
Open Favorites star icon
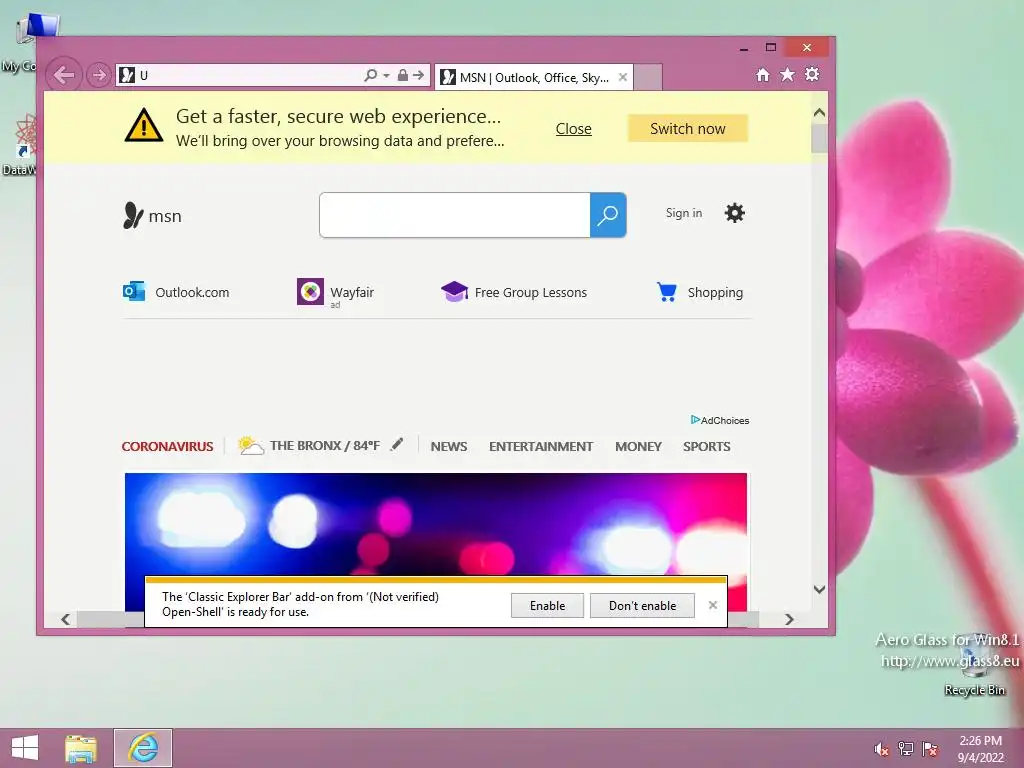click(788, 75)
